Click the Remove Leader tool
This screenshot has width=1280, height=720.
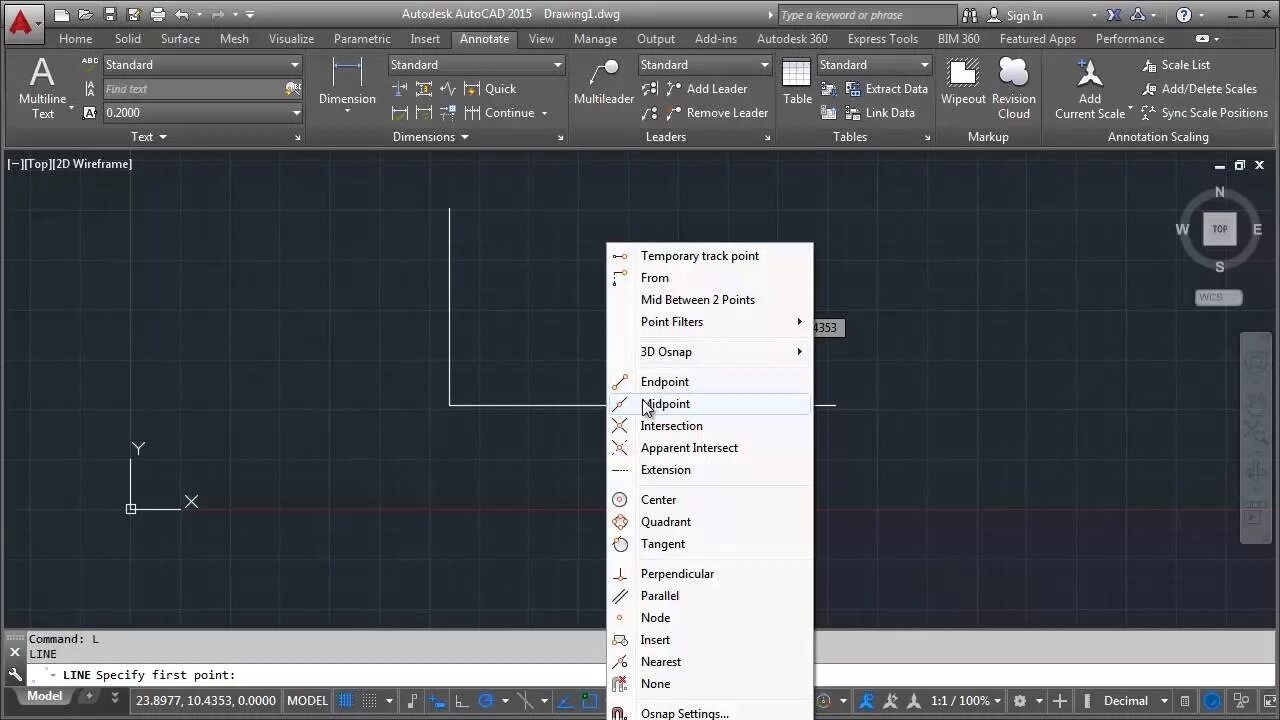(717, 113)
